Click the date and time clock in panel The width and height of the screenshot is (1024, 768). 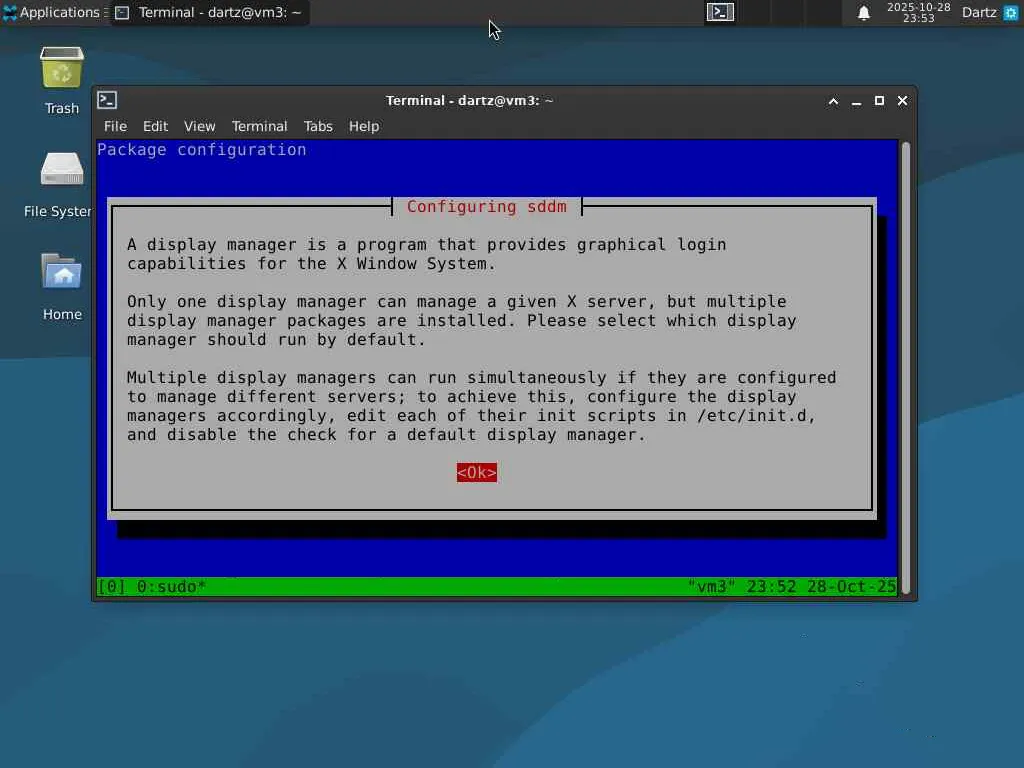point(918,12)
